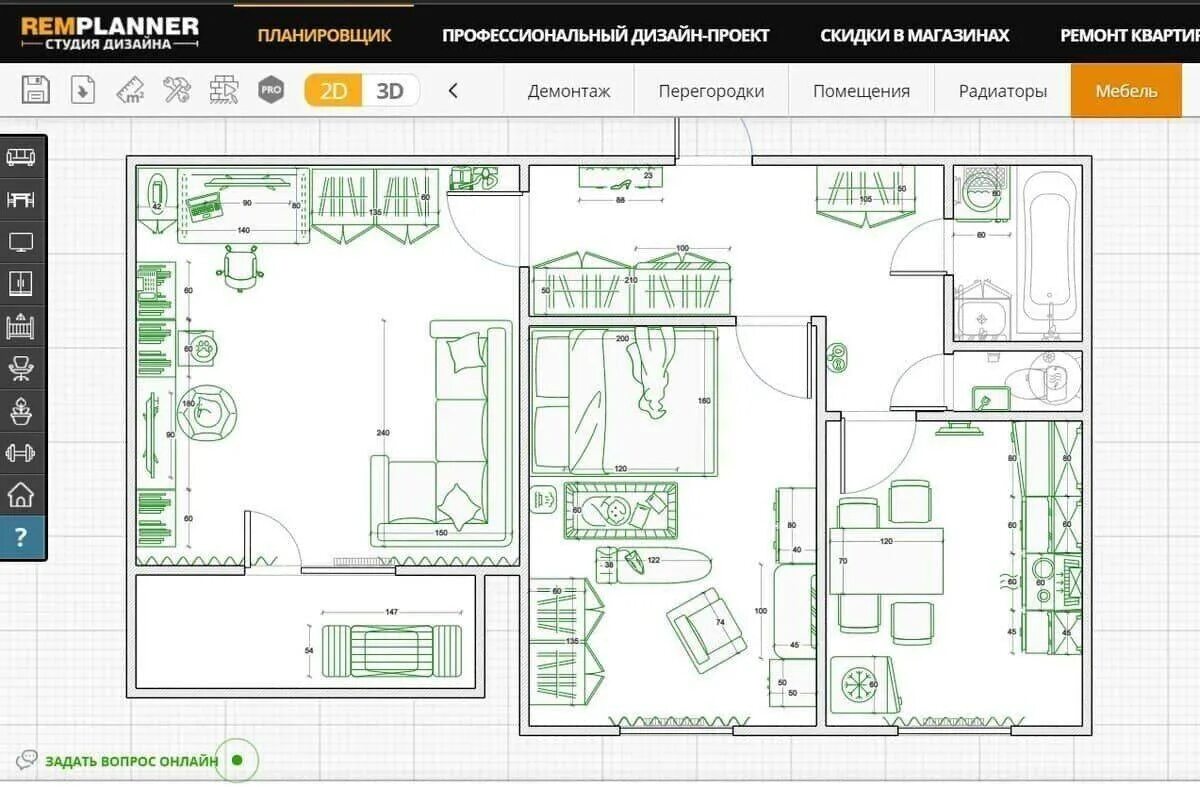Select the dumbbell sports category icon
This screenshot has width=1200, height=787.
pos(21,452)
